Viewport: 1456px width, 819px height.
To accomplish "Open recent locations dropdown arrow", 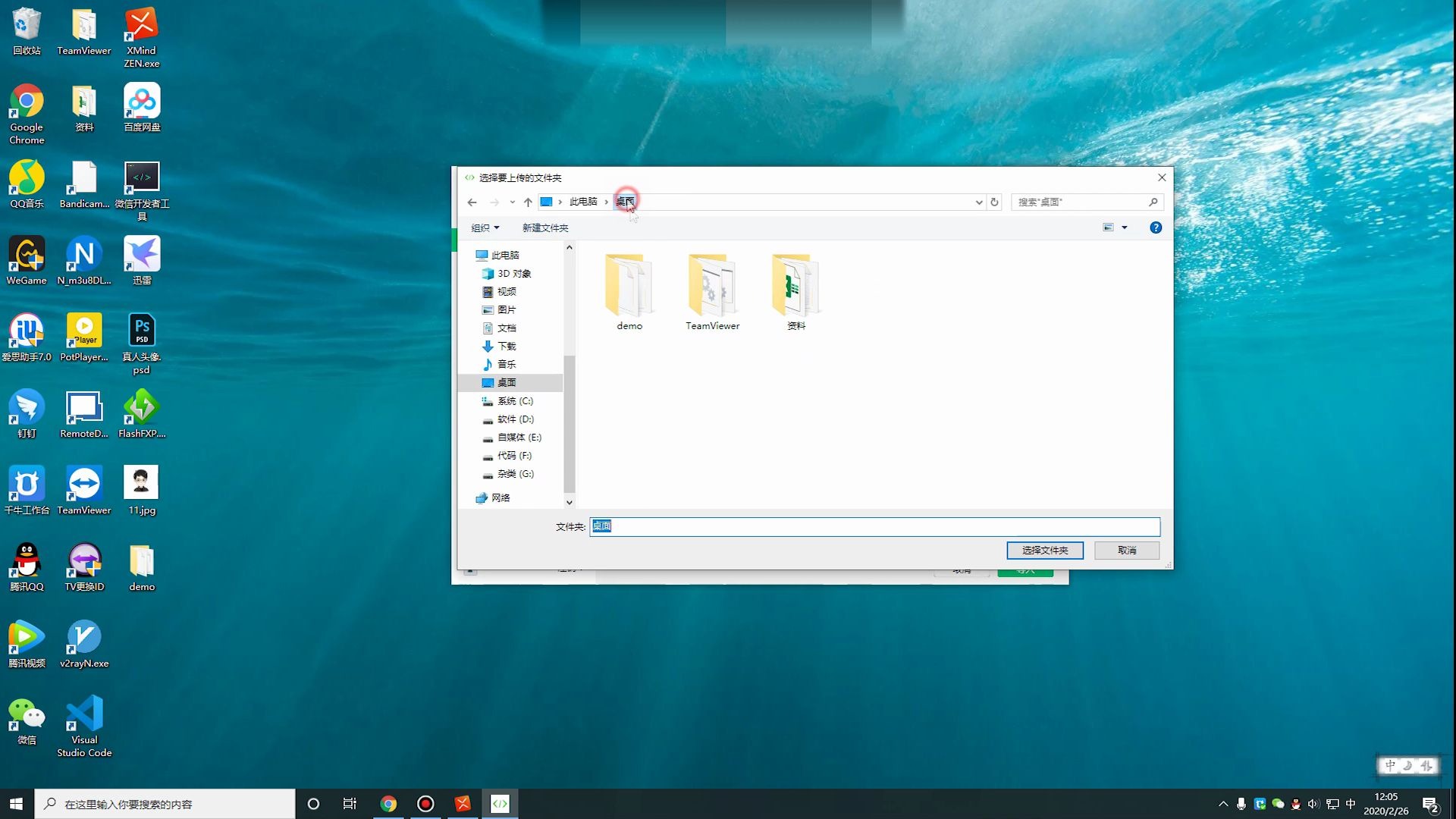I will [513, 202].
